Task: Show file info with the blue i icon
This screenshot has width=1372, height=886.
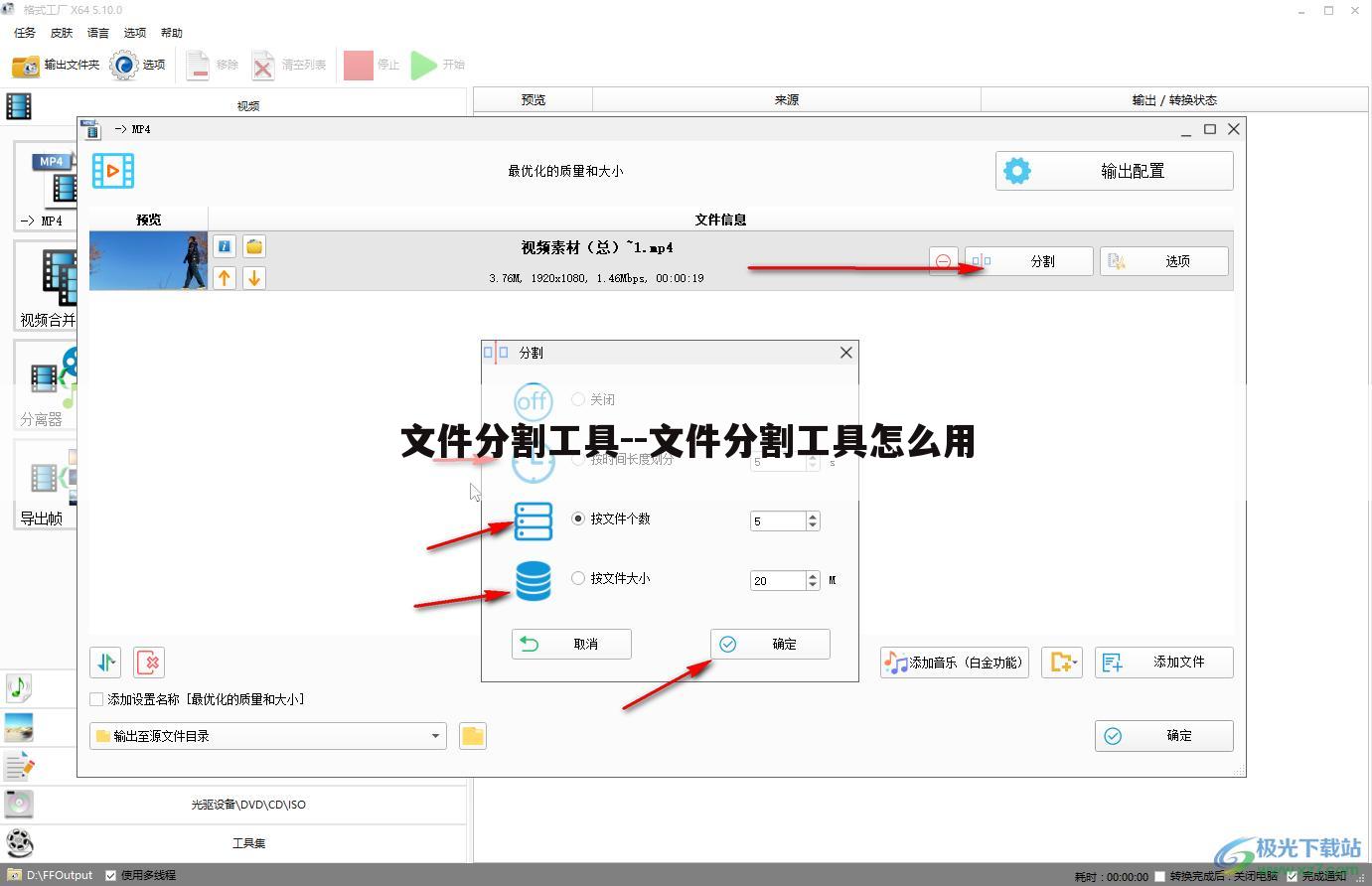Action: [x=225, y=246]
